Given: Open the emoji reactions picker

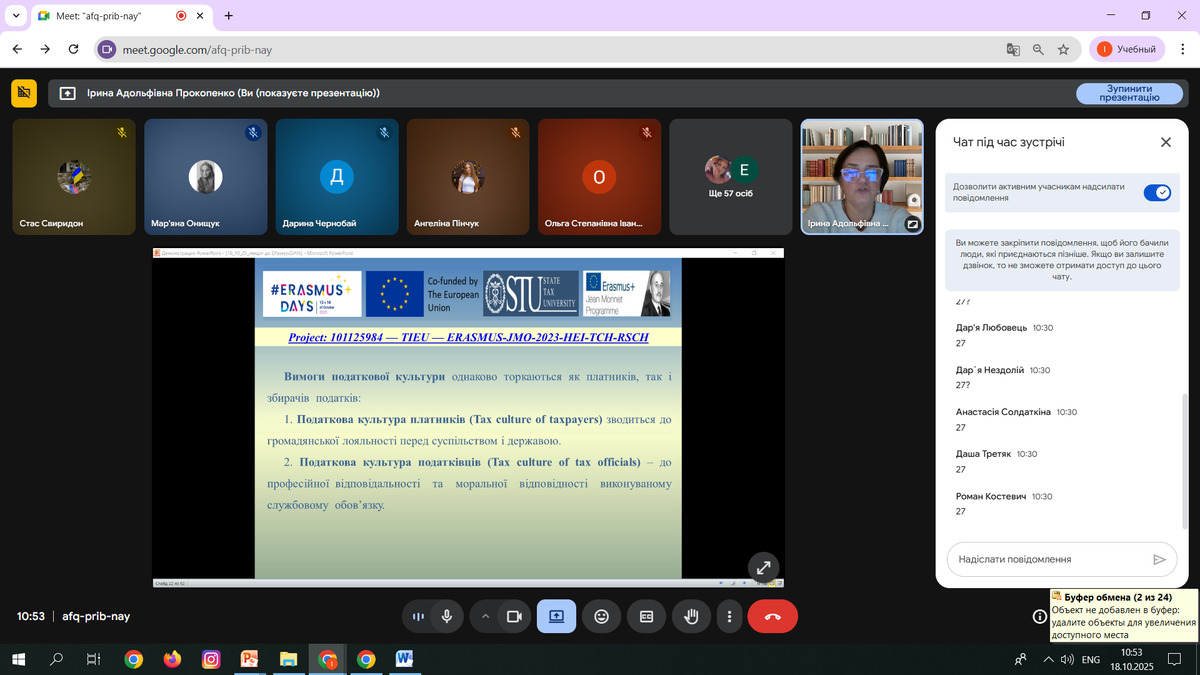Looking at the screenshot, I should (x=601, y=617).
